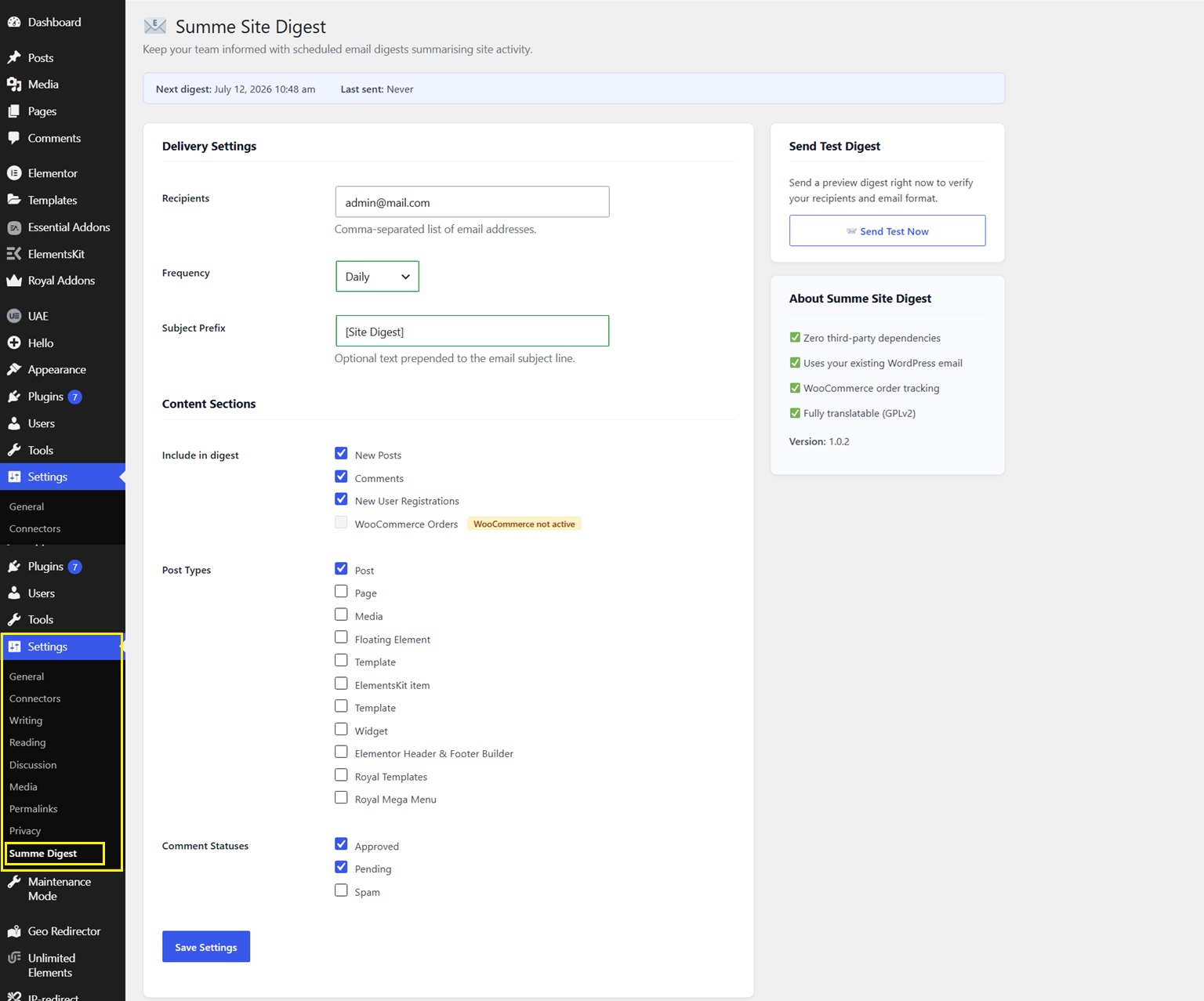This screenshot has height=1001, width=1204.
Task: Click the upper Users person icon
Action: pyautogui.click(x=14, y=423)
